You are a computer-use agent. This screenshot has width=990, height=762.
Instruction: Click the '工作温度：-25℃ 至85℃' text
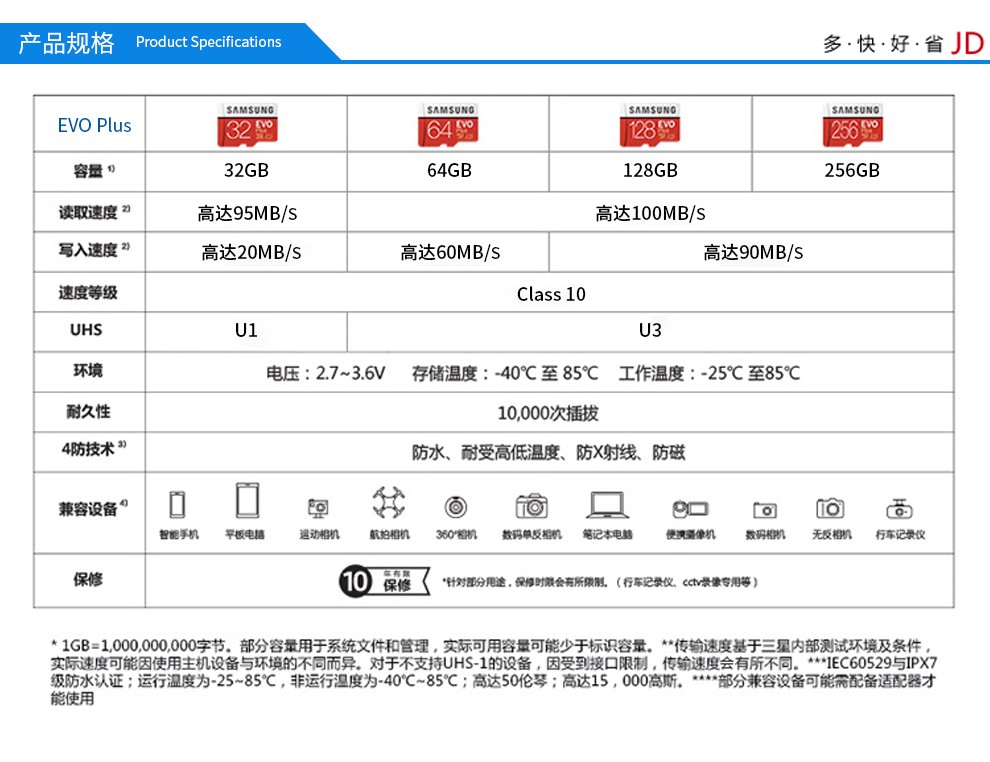click(708, 373)
